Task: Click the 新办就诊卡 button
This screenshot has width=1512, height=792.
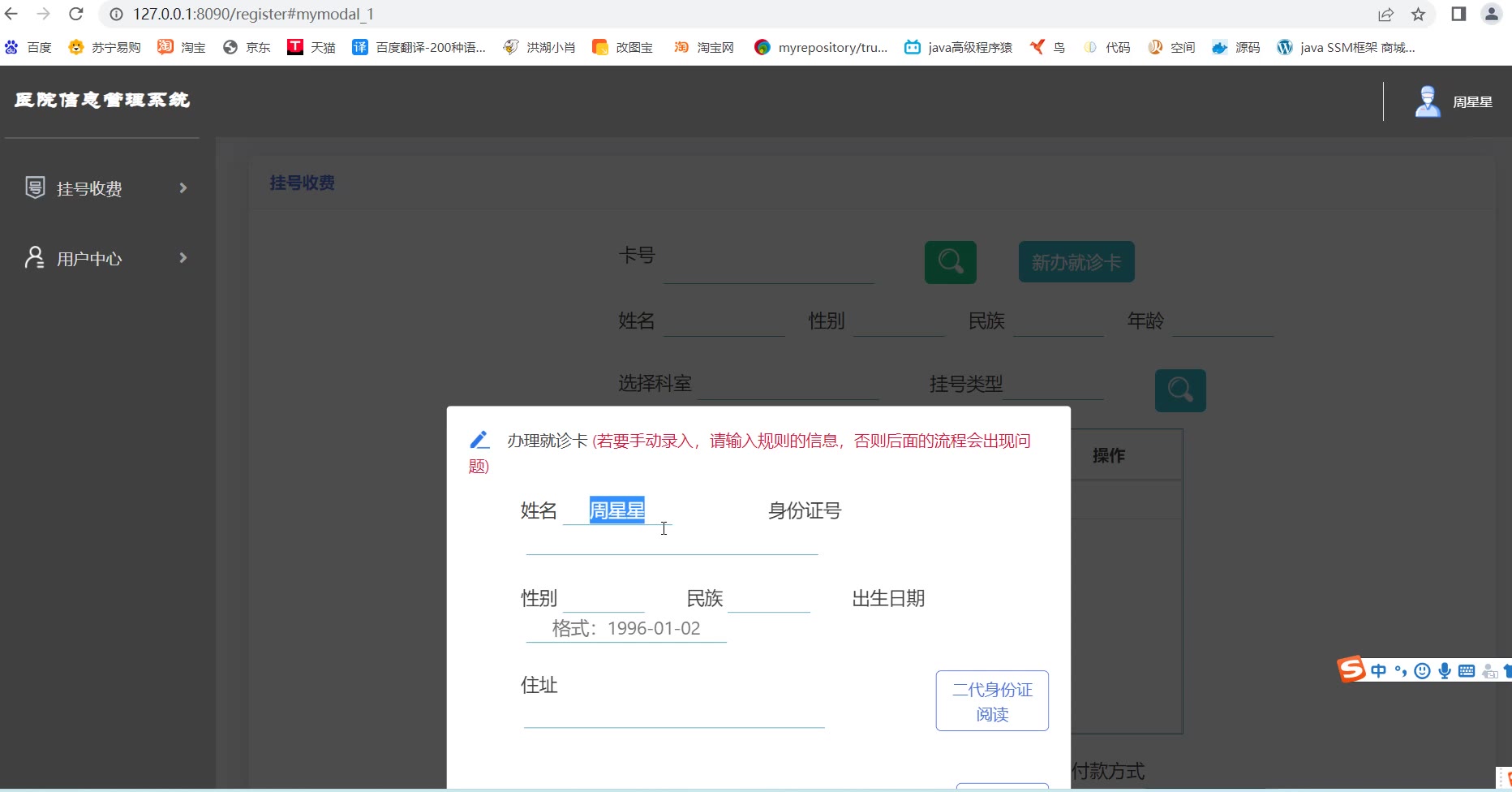Action: pyautogui.click(x=1076, y=262)
